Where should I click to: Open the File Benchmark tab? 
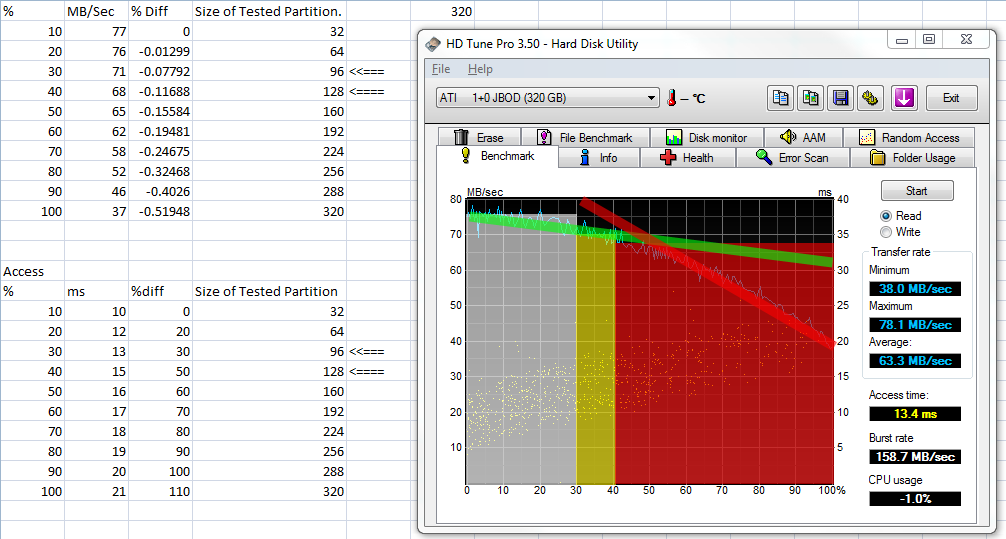[x=585, y=137]
